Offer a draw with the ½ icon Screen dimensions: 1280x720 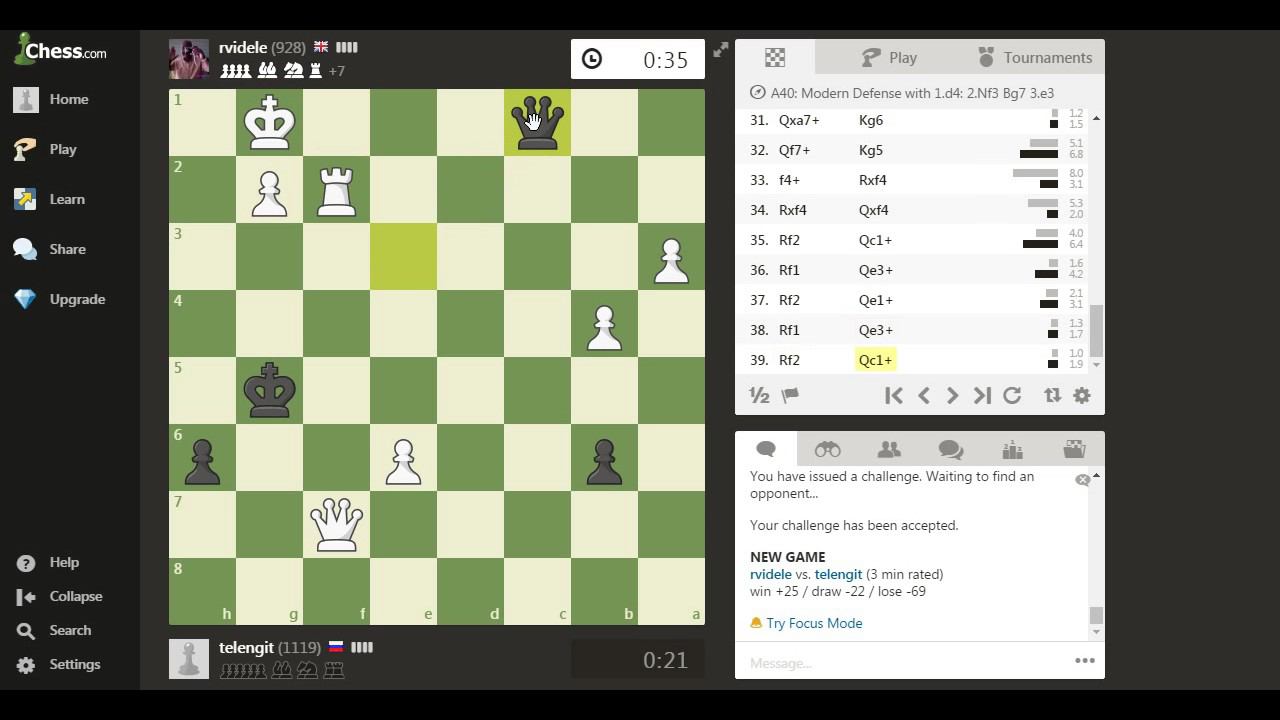coord(759,395)
